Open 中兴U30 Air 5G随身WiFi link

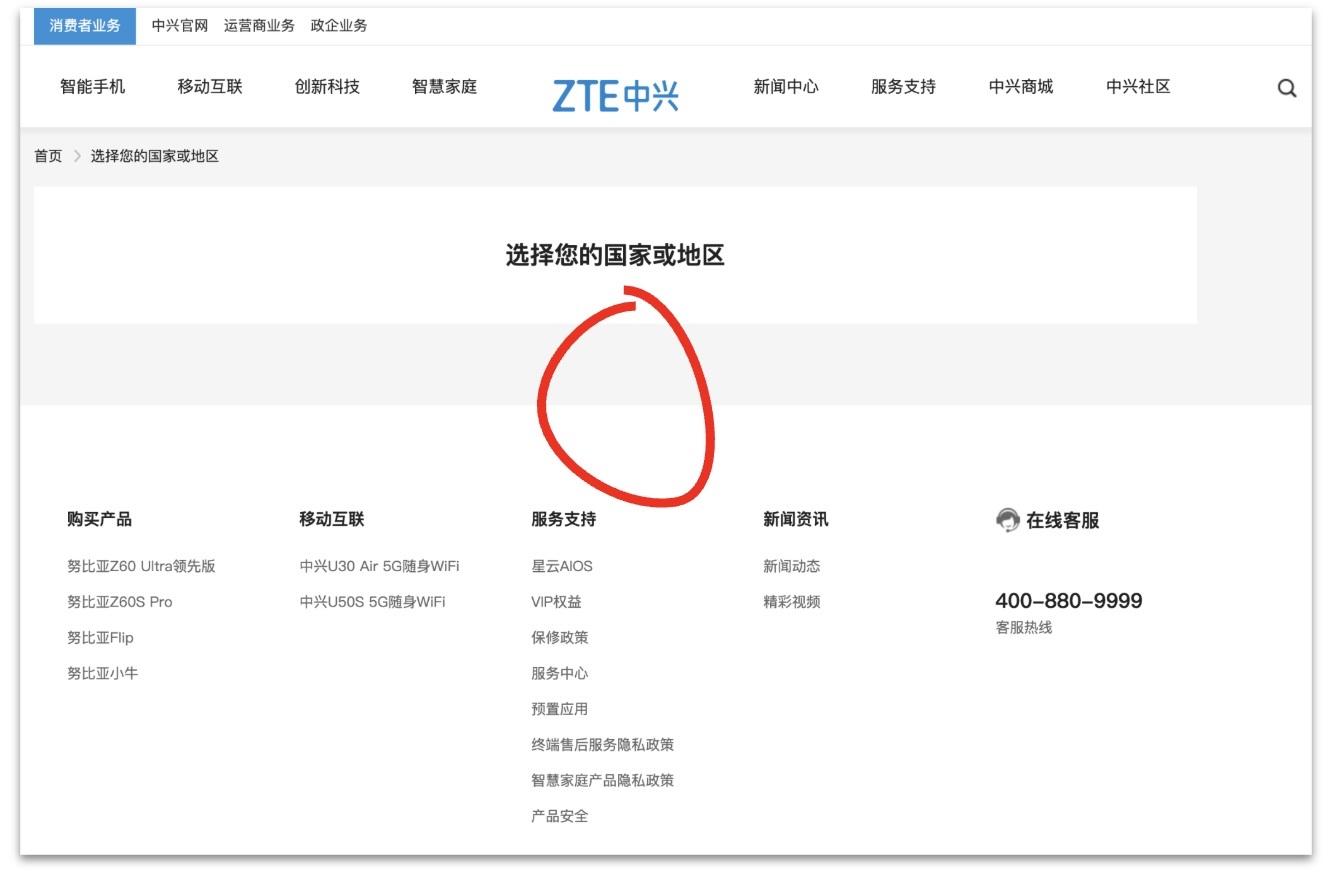(379, 566)
